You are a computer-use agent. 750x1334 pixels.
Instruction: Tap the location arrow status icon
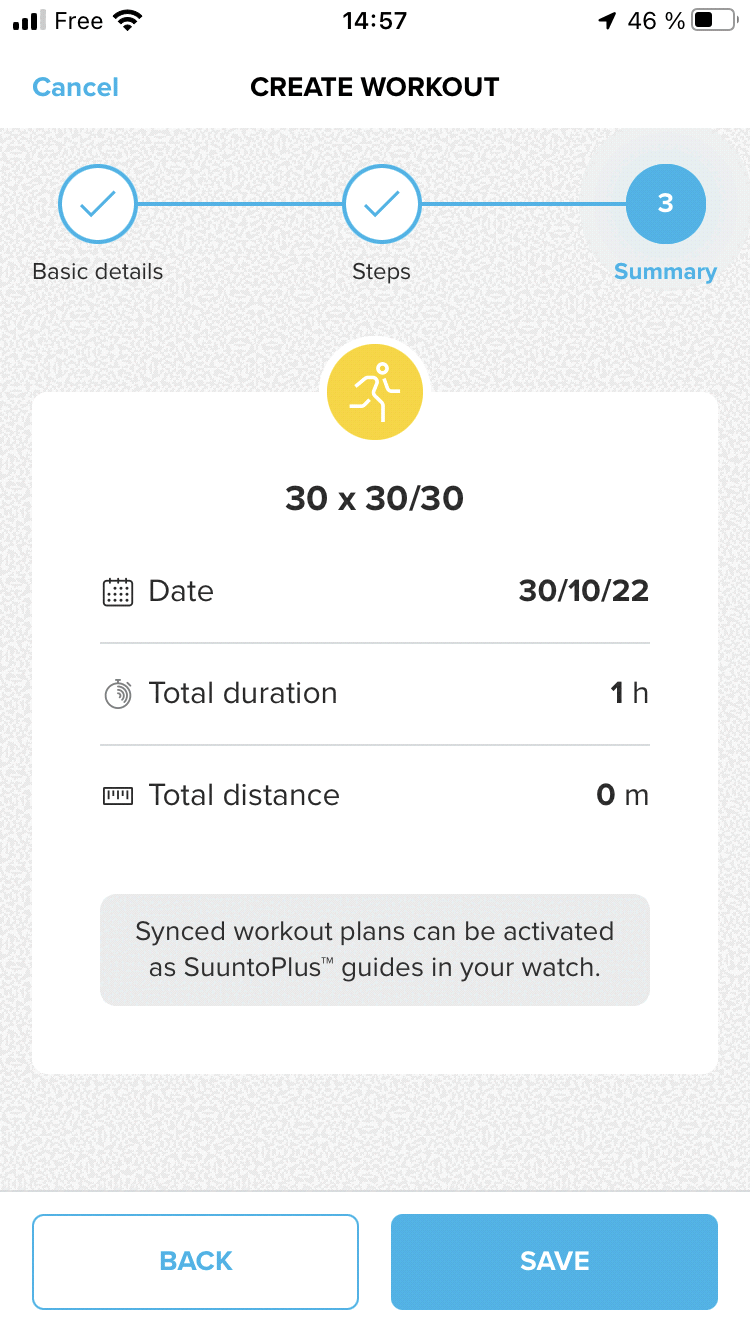click(607, 21)
